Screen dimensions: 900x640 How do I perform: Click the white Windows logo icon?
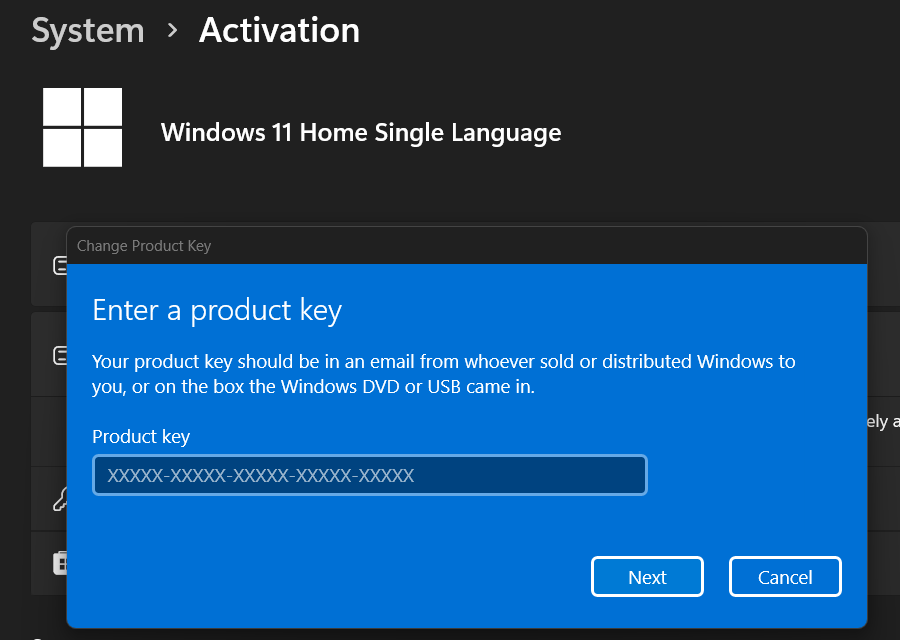[83, 127]
